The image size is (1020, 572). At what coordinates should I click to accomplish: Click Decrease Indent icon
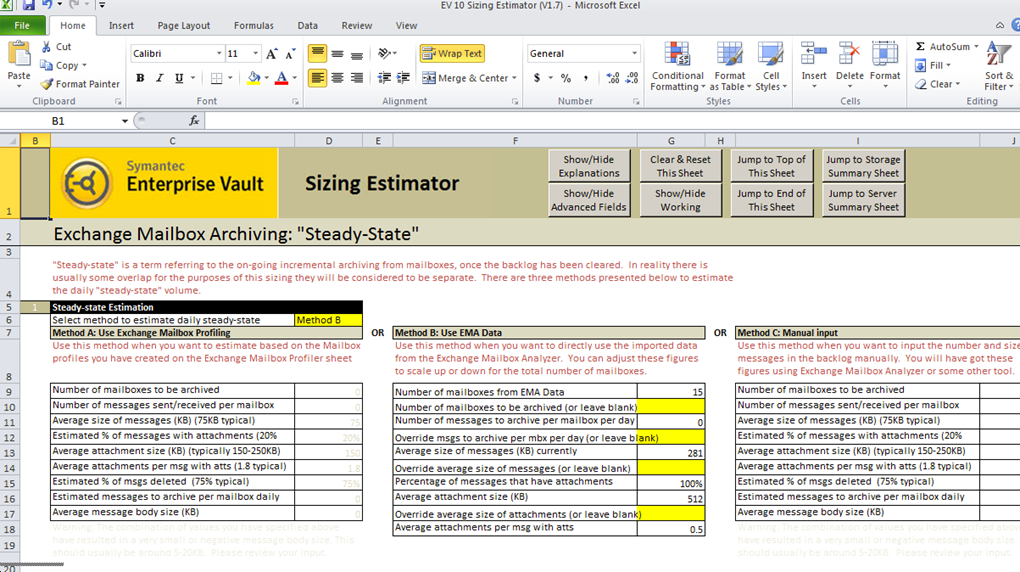pyautogui.click(x=384, y=78)
